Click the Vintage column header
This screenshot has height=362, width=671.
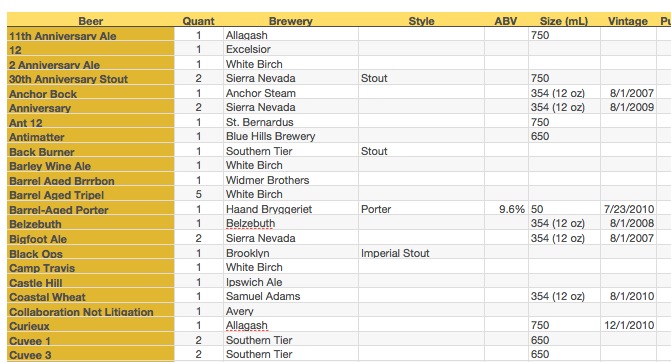coord(628,21)
